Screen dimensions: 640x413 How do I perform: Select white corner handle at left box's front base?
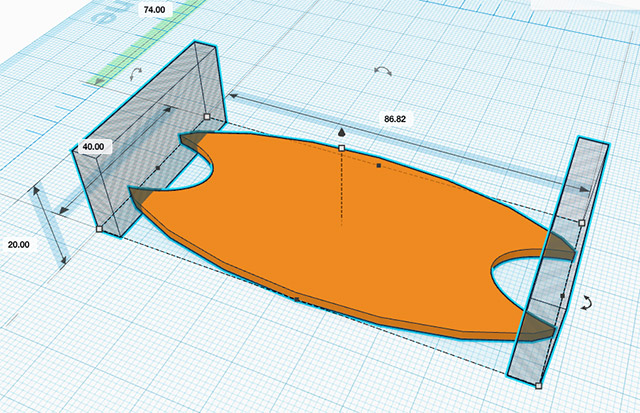[x=98, y=229]
